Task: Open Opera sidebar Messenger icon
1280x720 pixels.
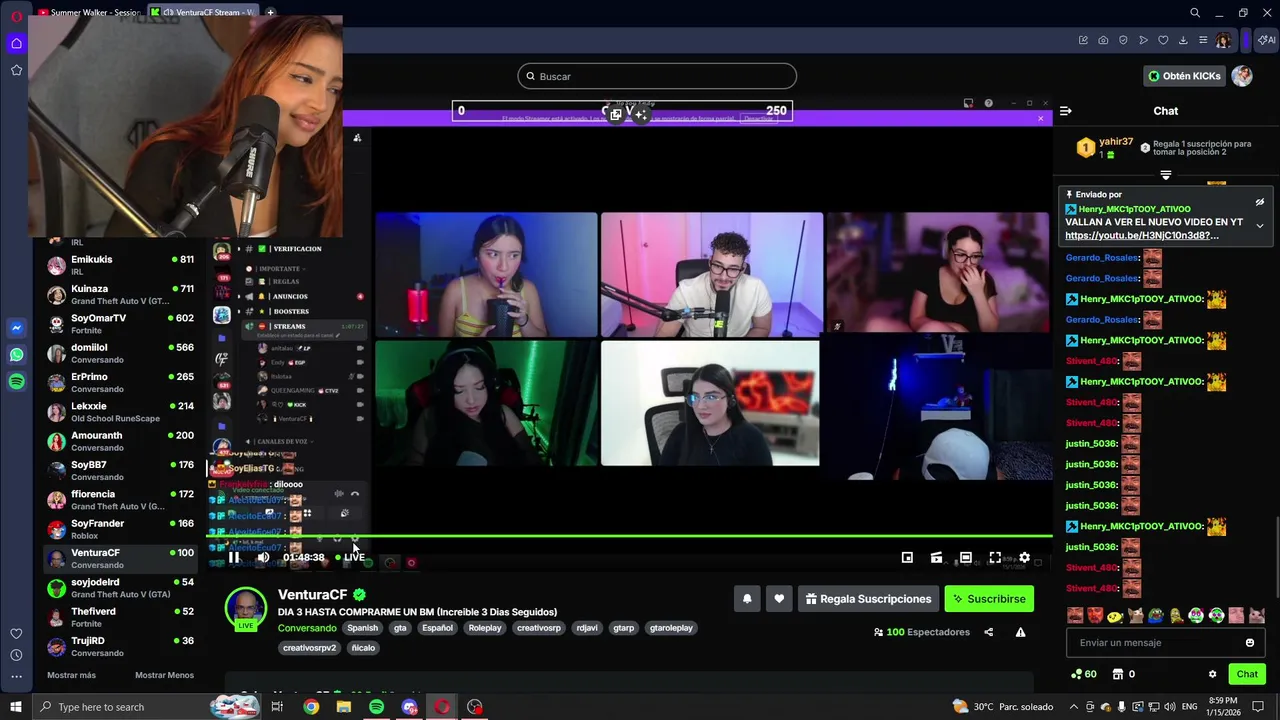Action: [16, 328]
